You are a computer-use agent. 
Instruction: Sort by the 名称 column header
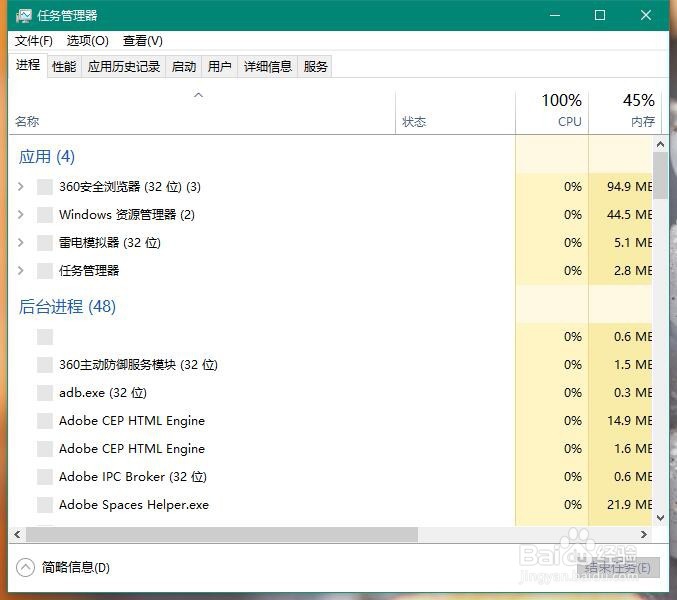coord(202,112)
